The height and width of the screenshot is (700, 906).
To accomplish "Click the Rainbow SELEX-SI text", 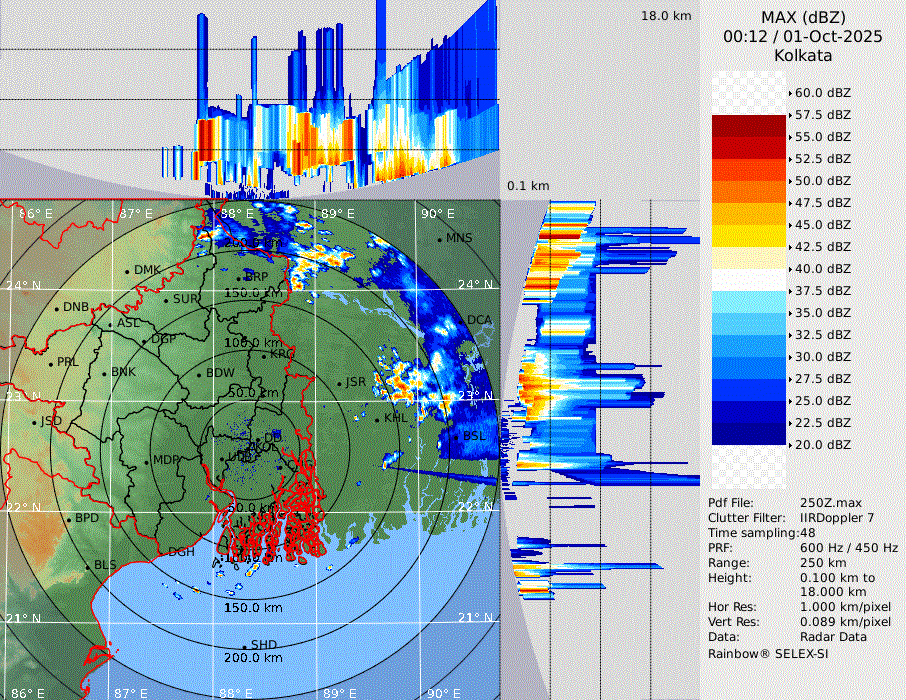I will pos(768,654).
